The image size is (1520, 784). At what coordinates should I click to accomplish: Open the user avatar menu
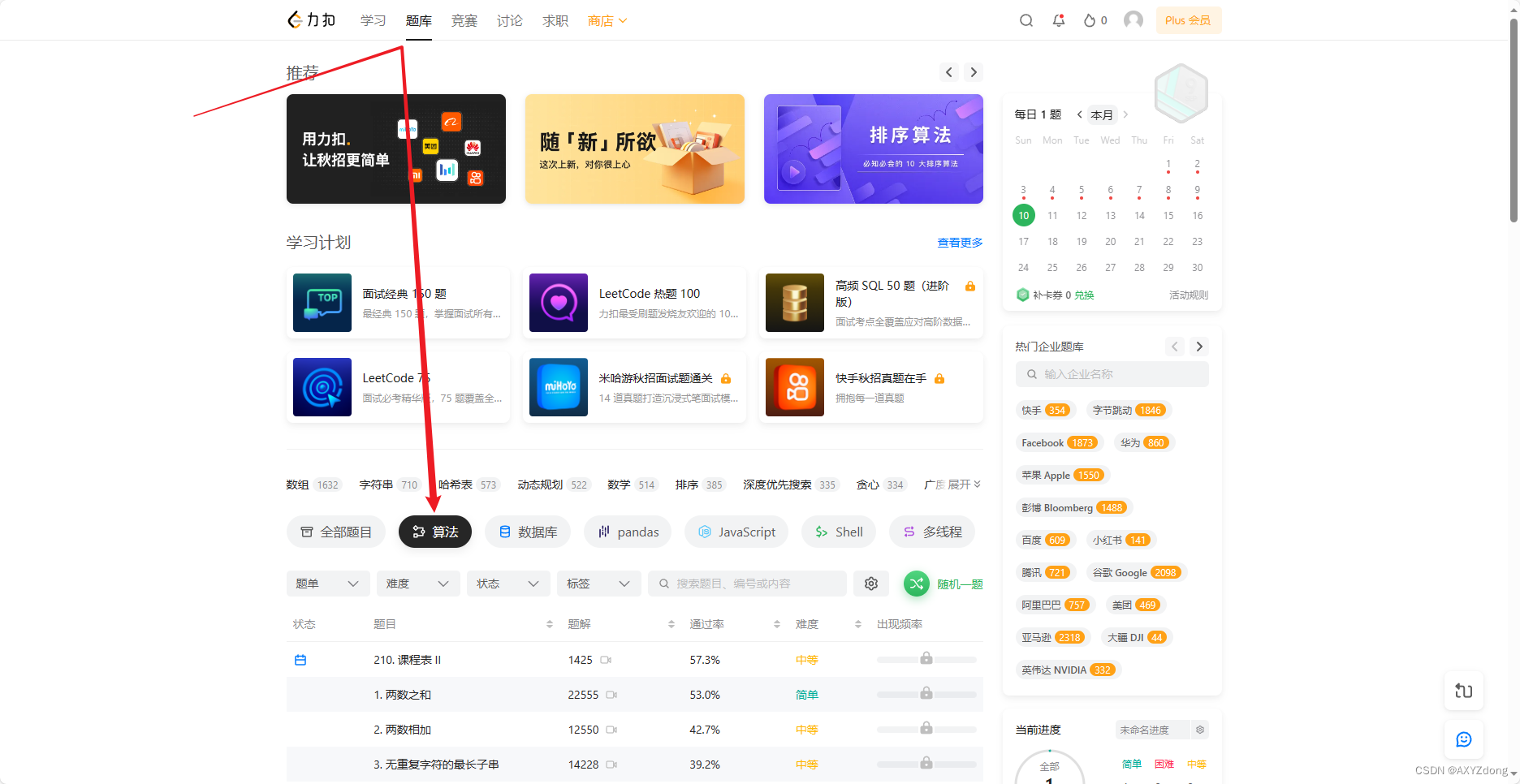coord(1134,20)
